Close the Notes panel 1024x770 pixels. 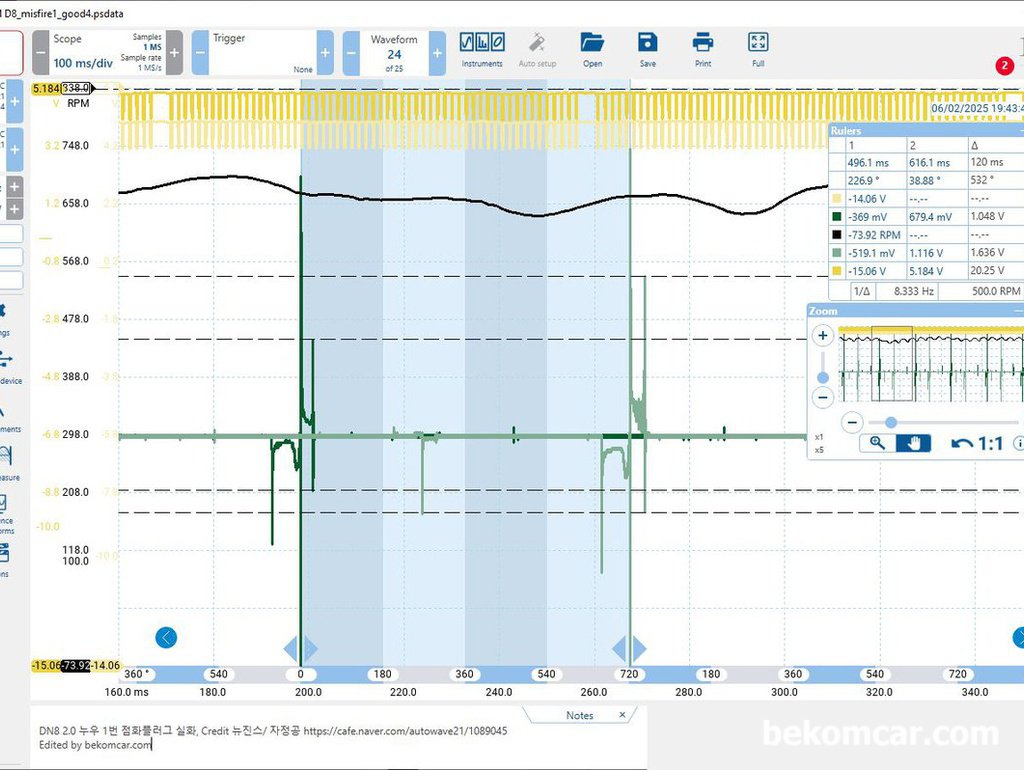[x=622, y=714]
